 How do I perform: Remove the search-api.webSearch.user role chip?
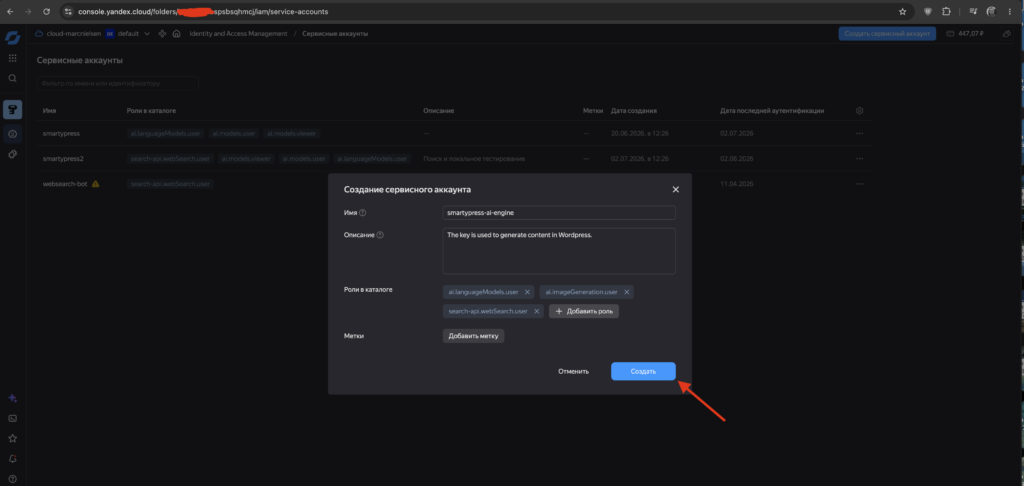tap(536, 312)
